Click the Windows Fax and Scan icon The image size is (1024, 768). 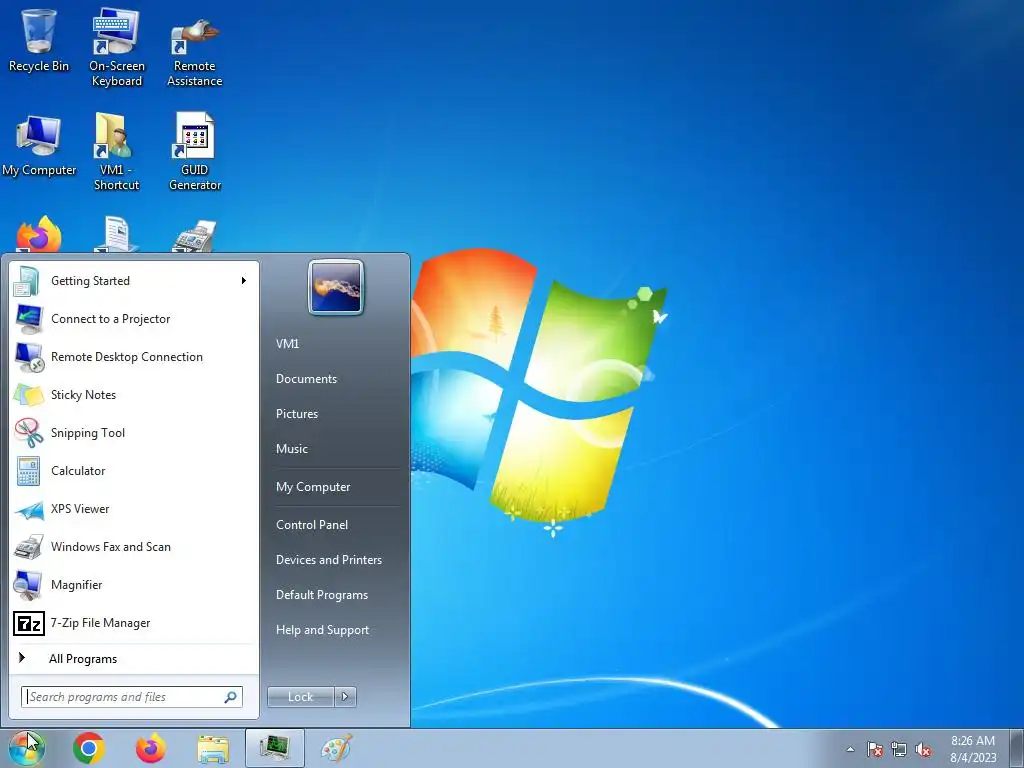click(28, 547)
